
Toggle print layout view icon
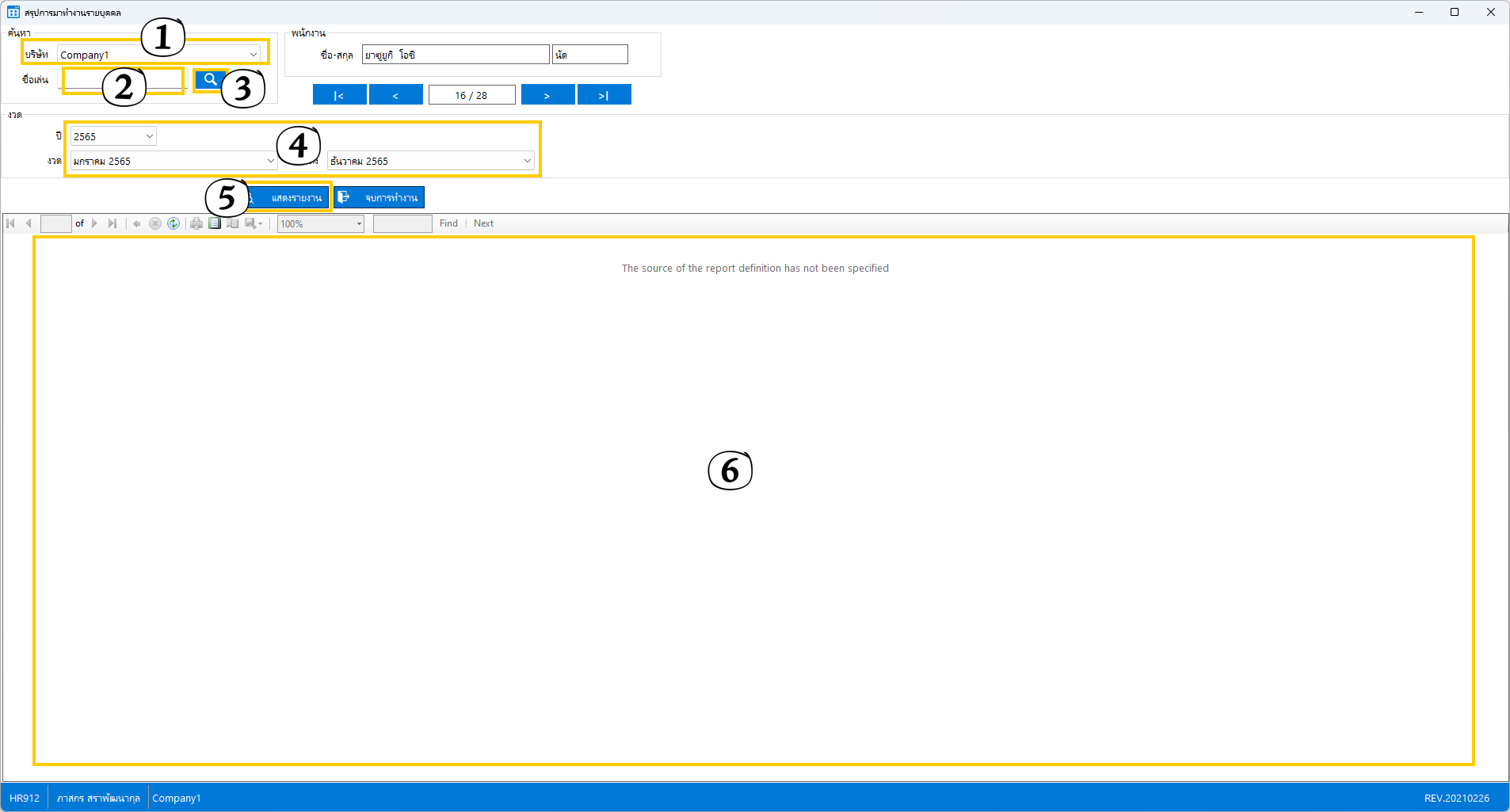pyautogui.click(x=215, y=223)
